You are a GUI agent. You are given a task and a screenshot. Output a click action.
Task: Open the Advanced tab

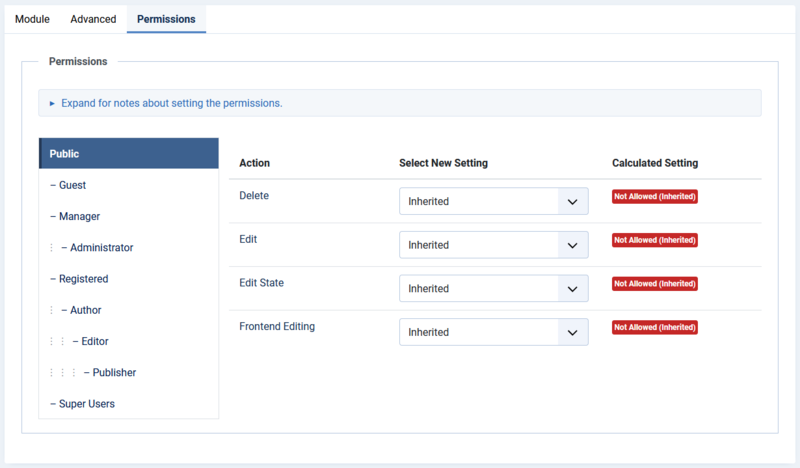tap(93, 19)
